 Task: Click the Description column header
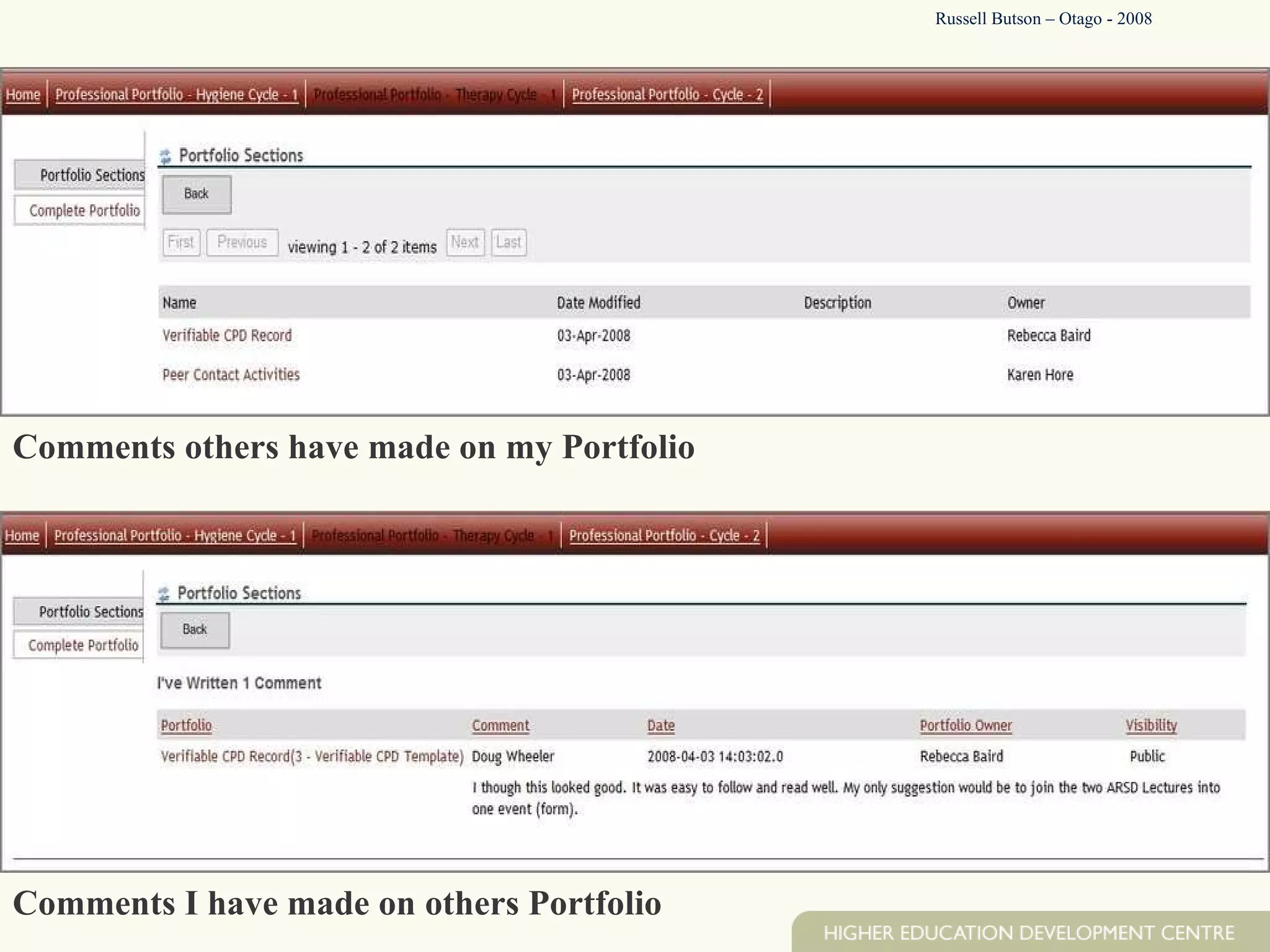(838, 303)
